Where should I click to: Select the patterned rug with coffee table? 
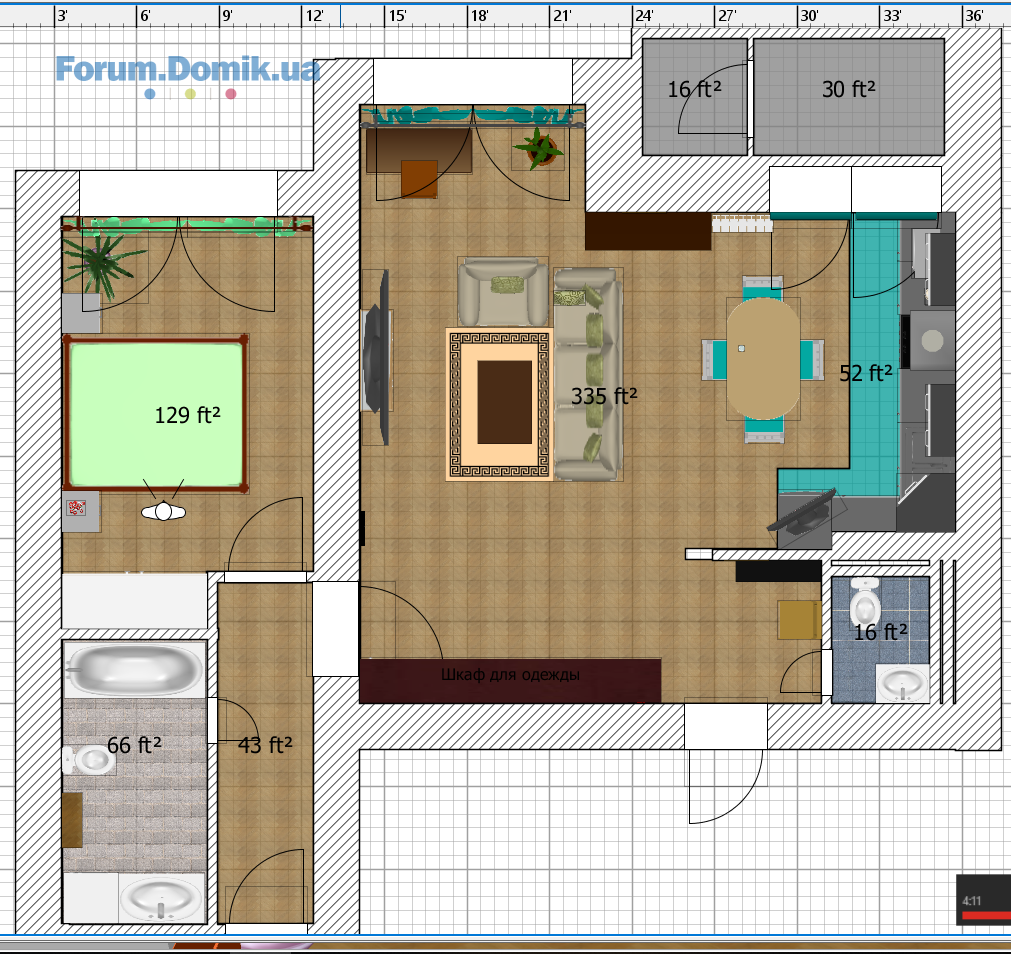click(x=500, y=404)
